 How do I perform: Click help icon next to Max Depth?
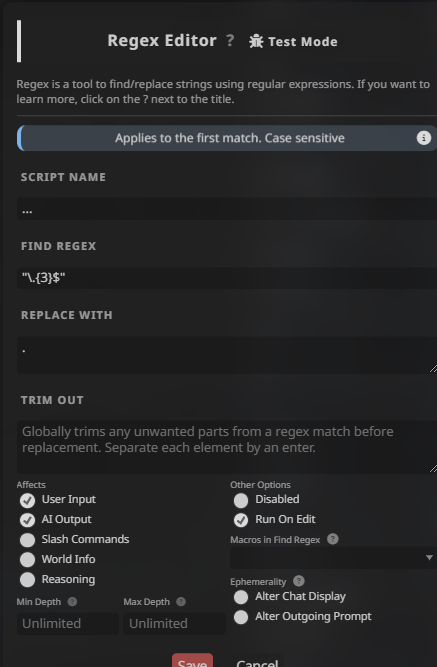click(181, 601)
